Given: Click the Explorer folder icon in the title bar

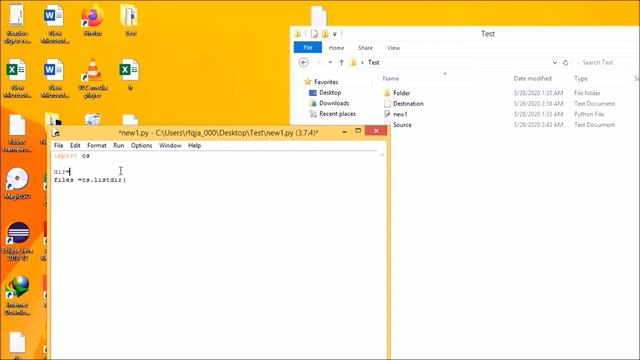Looking at the screenshot, I should (298, 34).
